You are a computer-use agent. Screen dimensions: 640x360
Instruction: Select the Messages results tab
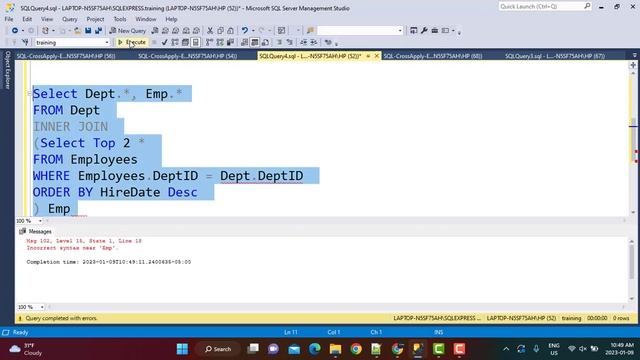(35, 231)
